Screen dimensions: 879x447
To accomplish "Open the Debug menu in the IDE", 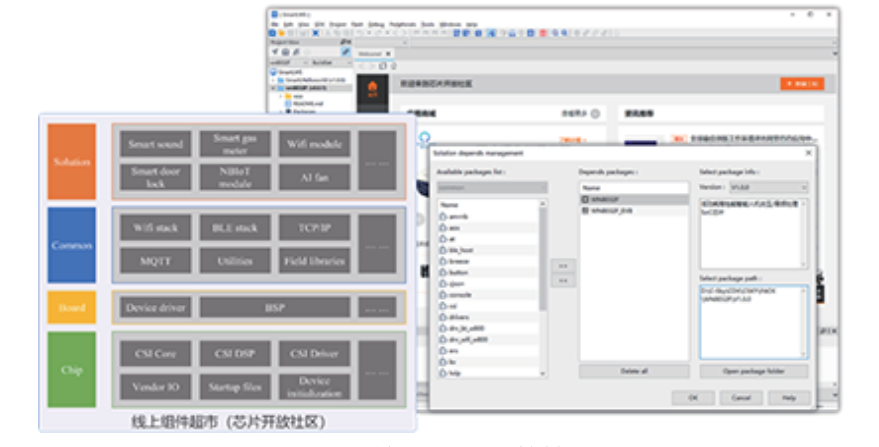I will coord(376,25).
